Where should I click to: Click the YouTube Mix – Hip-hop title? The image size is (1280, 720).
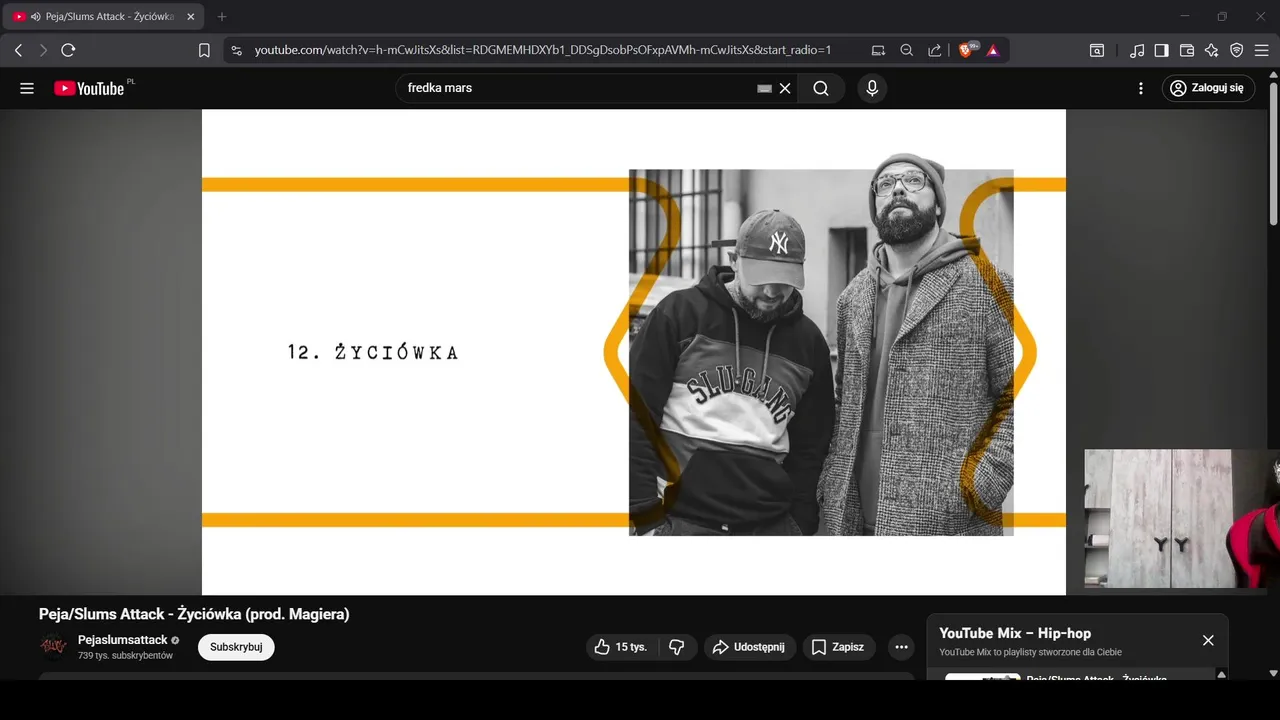(1015, 633)
